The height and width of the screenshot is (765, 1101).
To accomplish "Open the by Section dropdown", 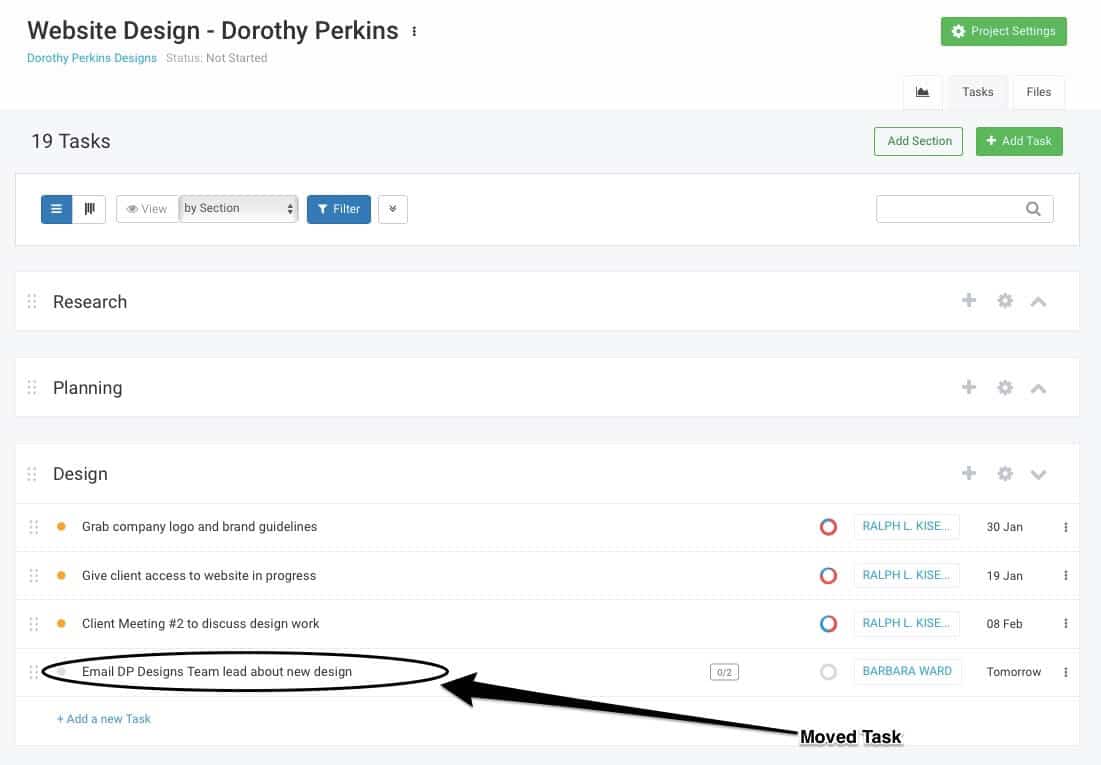I will 238,208.
